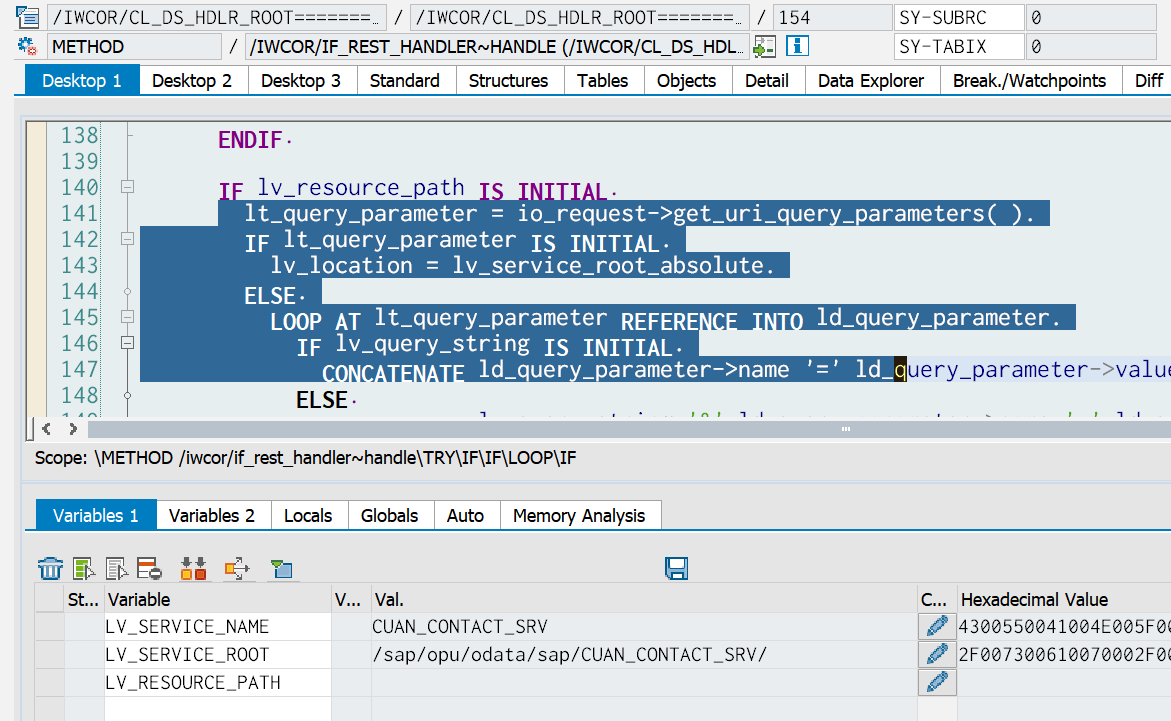Show the Locals tab
Image resolution: width=1171 pixels, height=721 pixels.
click(308, 515)
